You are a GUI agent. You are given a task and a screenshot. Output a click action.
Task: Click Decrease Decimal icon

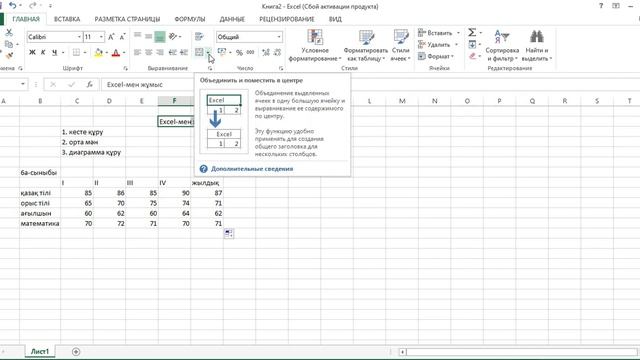click(277, 52)
